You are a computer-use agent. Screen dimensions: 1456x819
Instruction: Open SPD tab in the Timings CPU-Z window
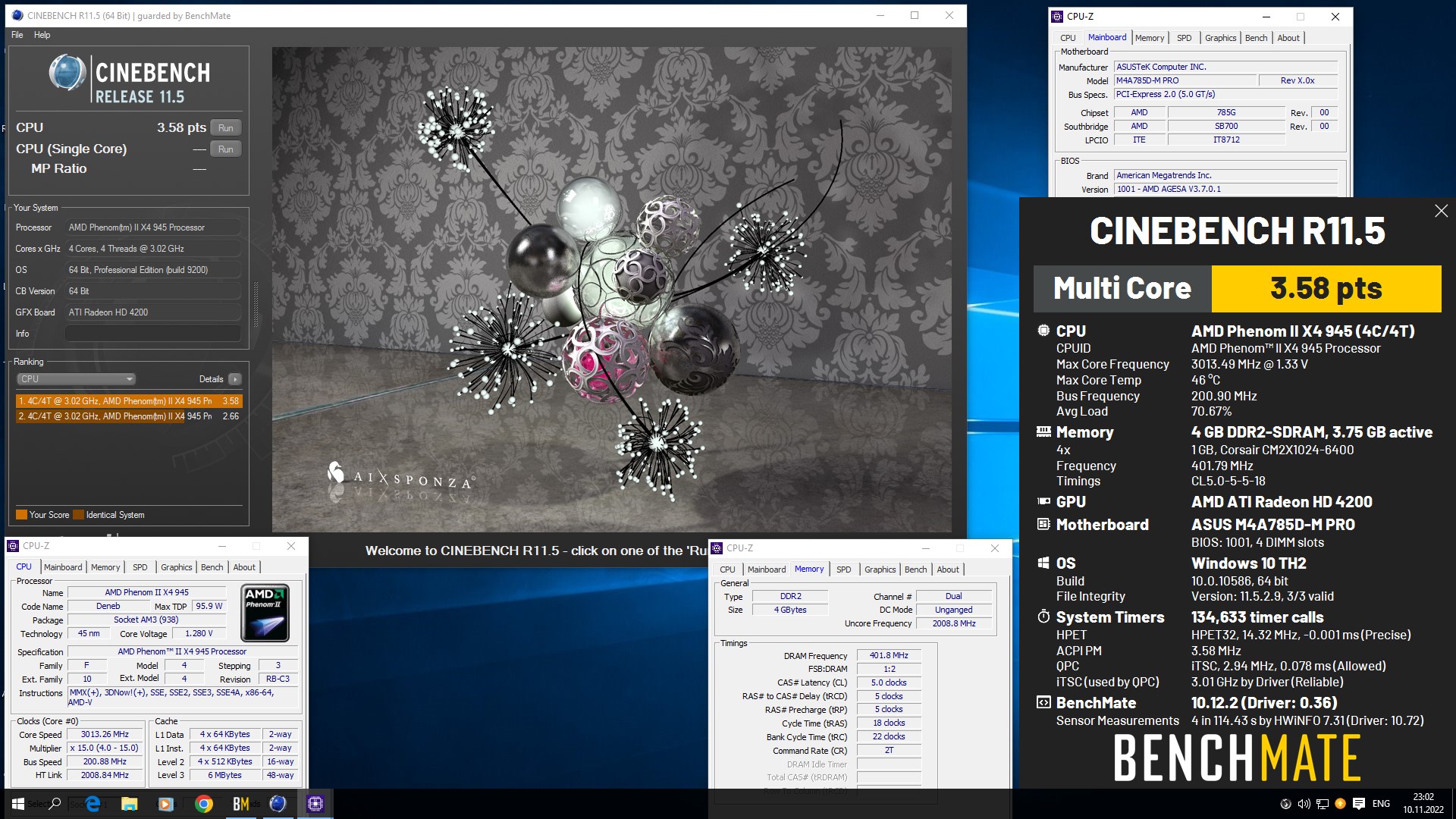(843, 570)
